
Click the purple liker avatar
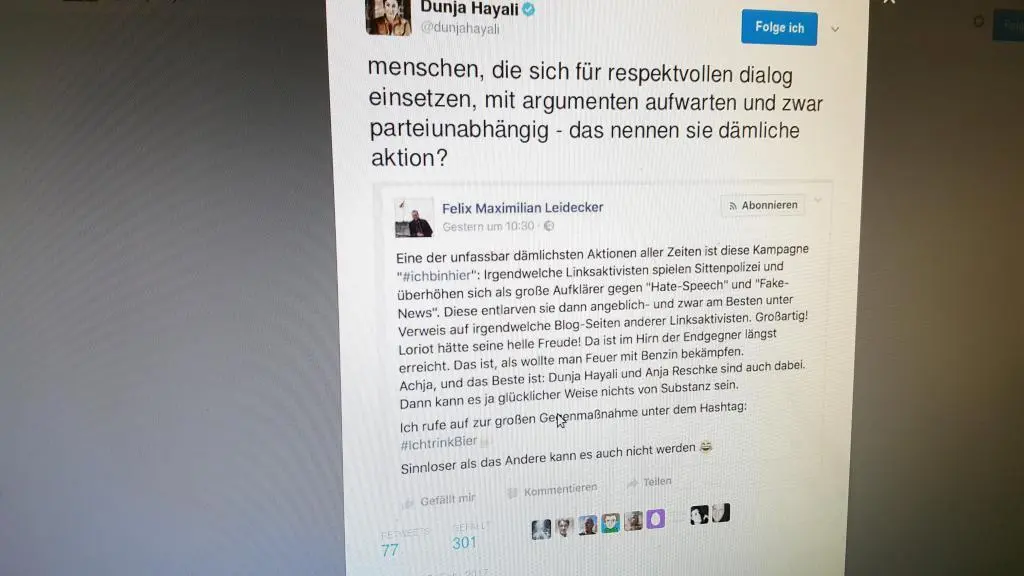tap(656, 519)
